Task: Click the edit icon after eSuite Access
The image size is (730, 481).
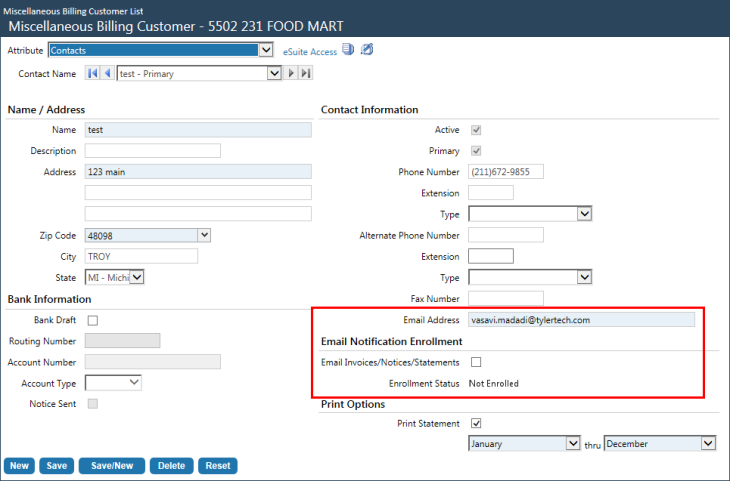Action: click(x=366, y=49)
